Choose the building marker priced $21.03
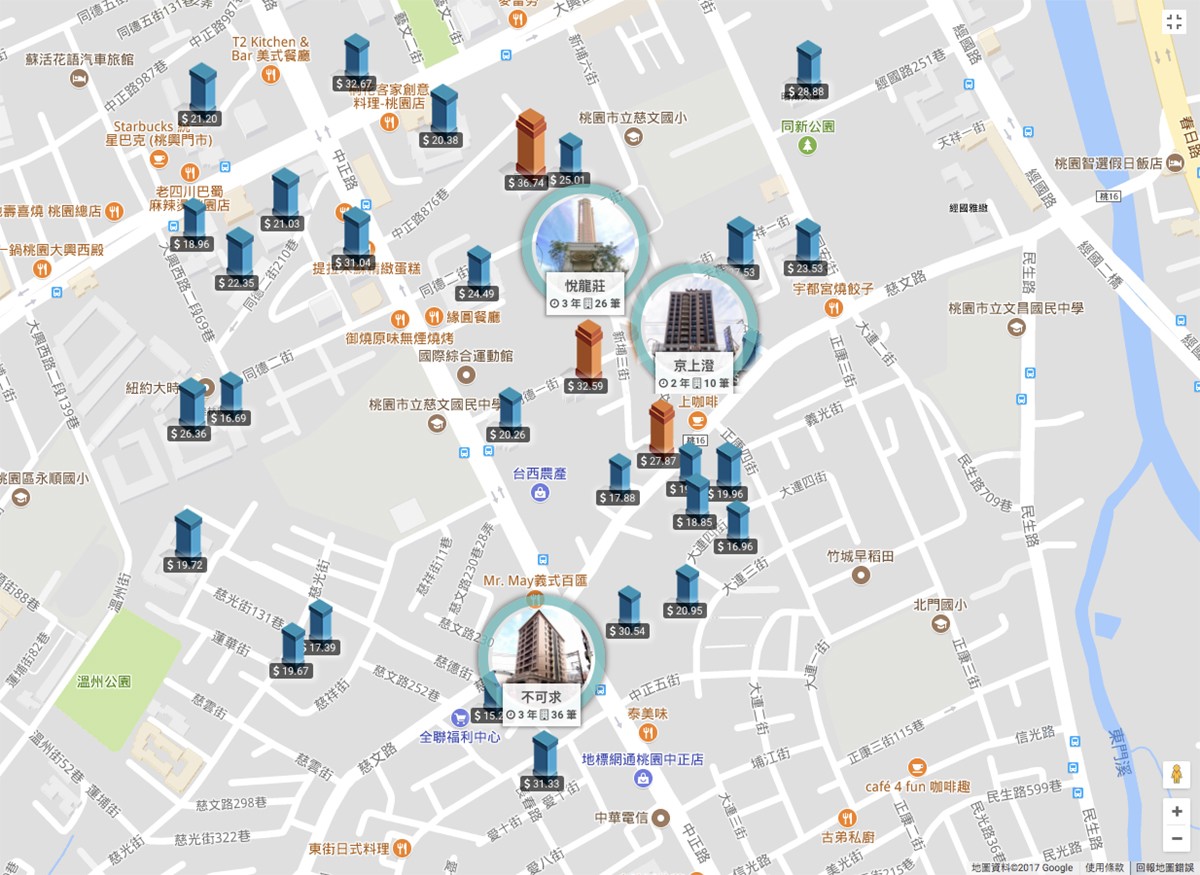This screenshot has width=1200, height=875. click(284, 200)
